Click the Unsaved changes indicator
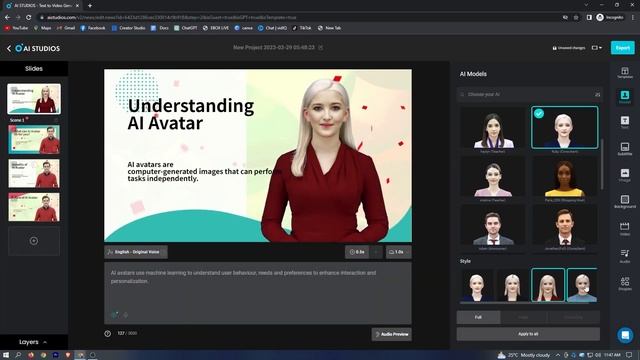The width and height of the screenshot is (640, 360). point(569,48)
